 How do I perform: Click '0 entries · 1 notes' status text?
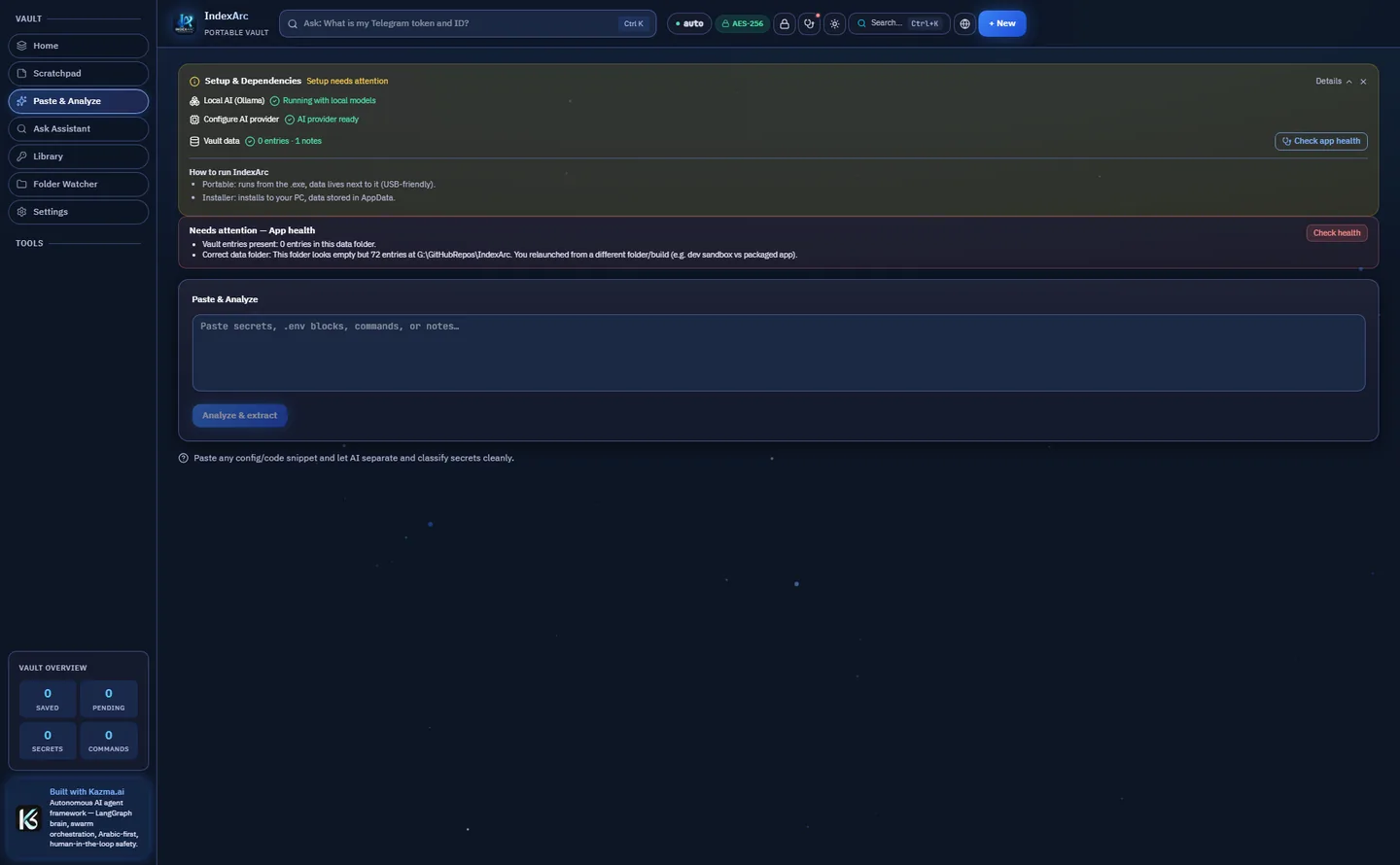click(x=290, y=141)
